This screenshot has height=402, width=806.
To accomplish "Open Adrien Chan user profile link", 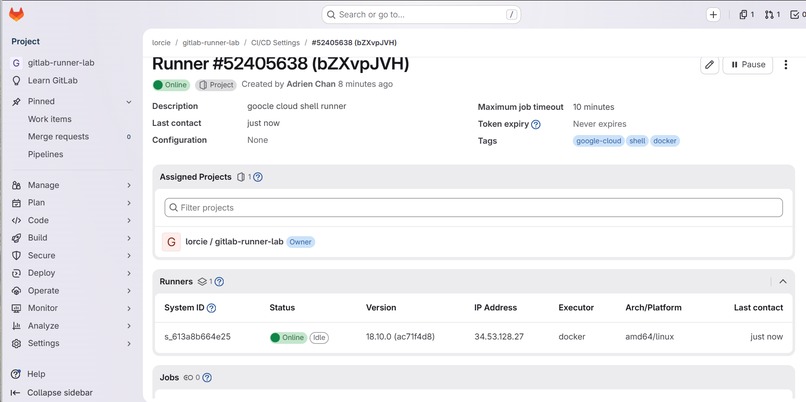I will (312, 84).
